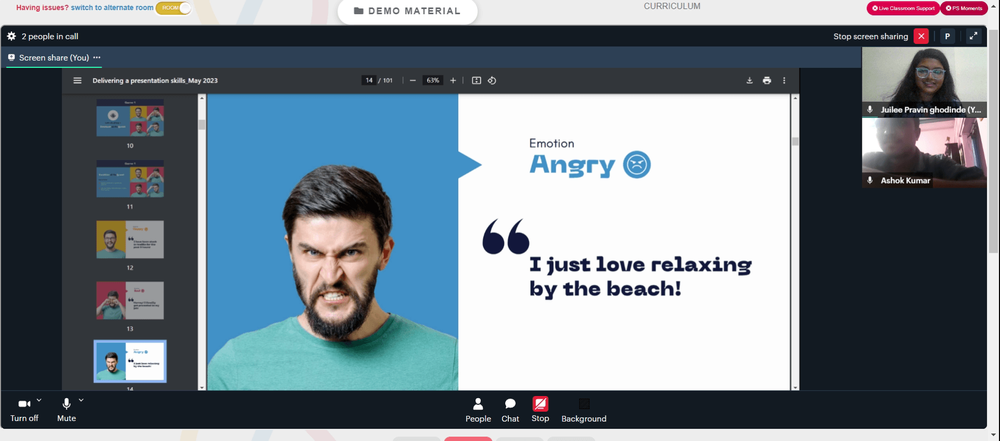Click the Stop screen share button in bottom bar
The image size is (1000, 441).
(x=540, y=410)
